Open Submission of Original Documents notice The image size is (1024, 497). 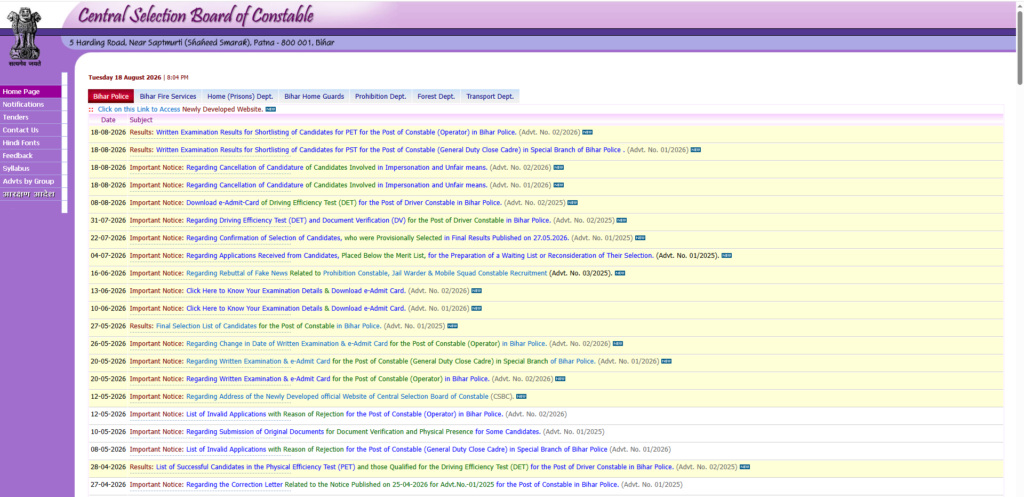[x=363, y=432]
